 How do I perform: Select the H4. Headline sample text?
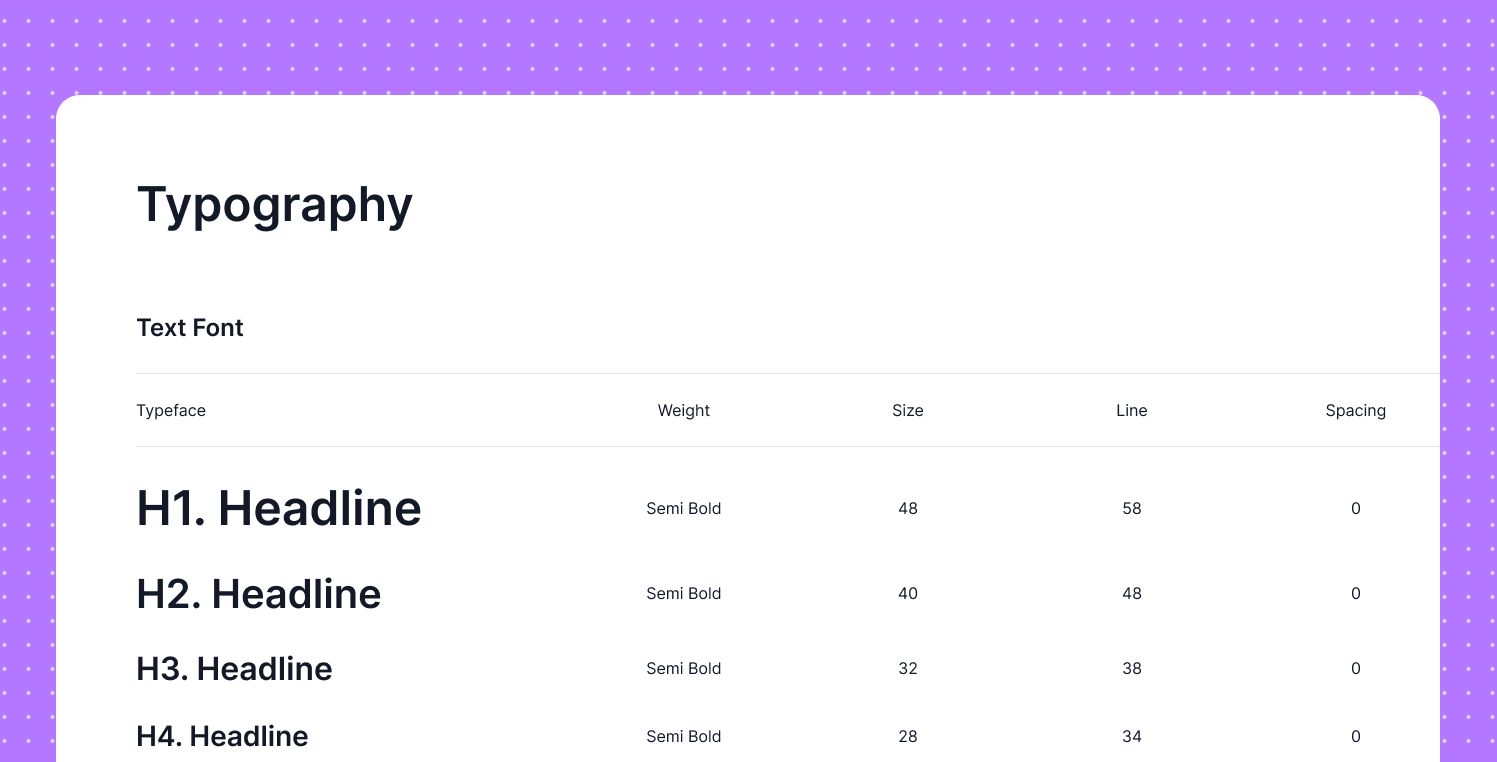click(x=222, y=736)
